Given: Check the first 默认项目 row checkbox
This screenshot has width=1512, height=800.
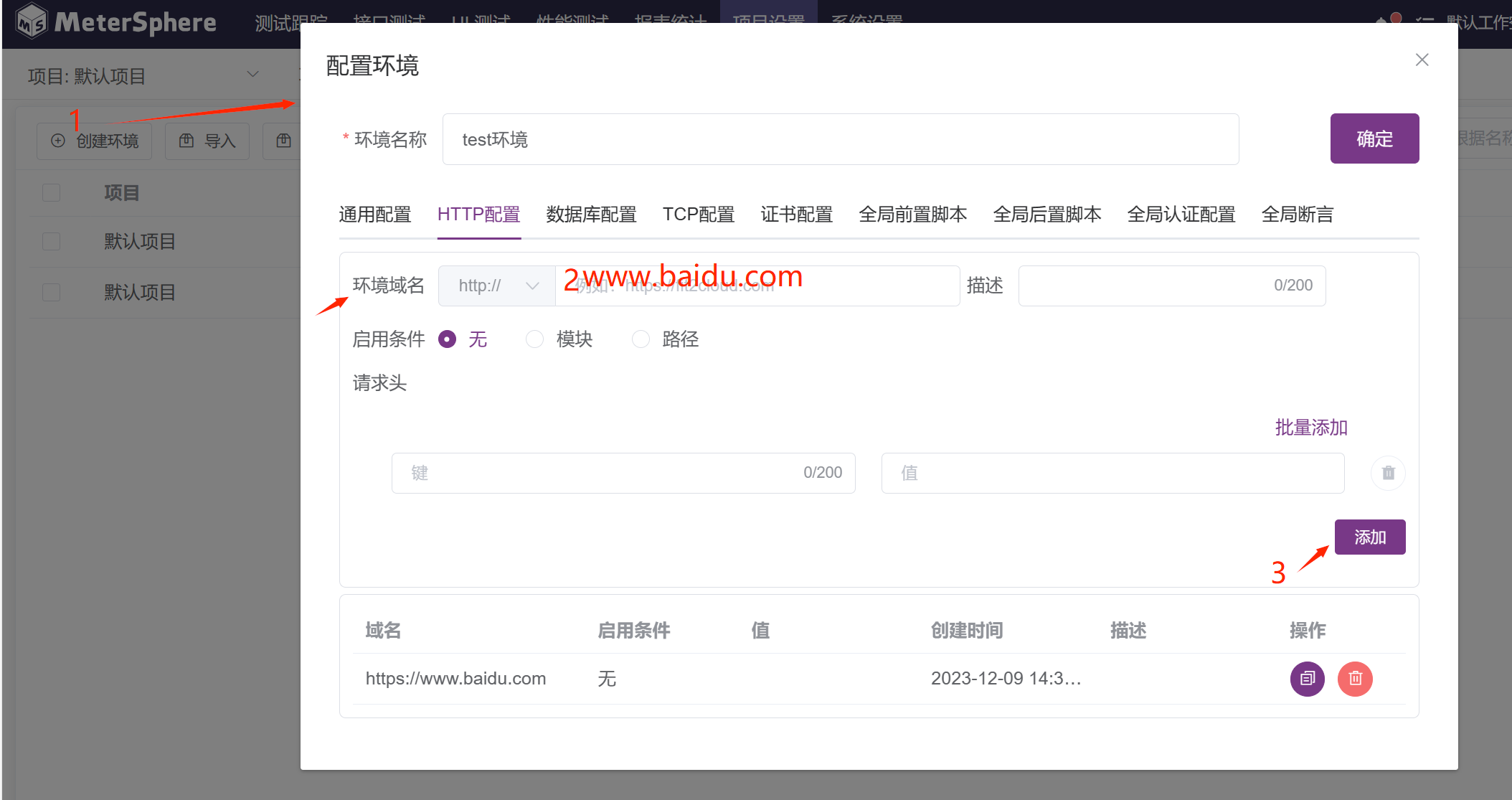Looking at the screenshot, I should point(51,242).
